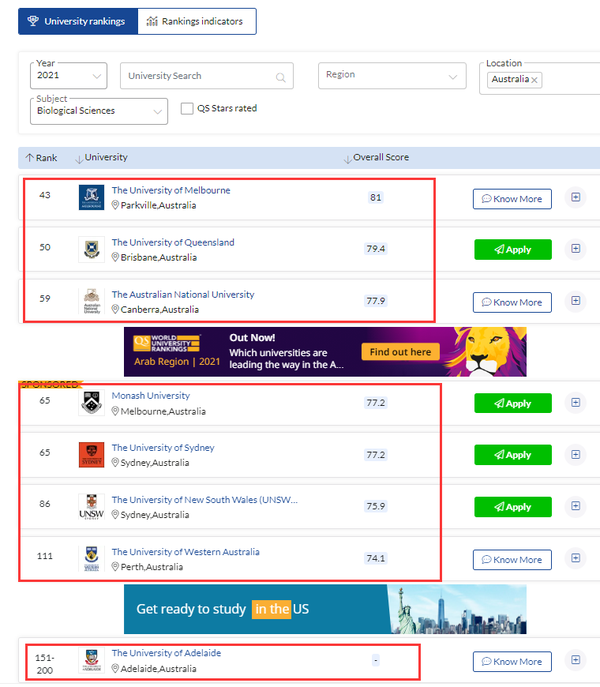Click location pin next to Parkville, Australia
The height and width of the screenshot is (687, 600).
(115, 205)
